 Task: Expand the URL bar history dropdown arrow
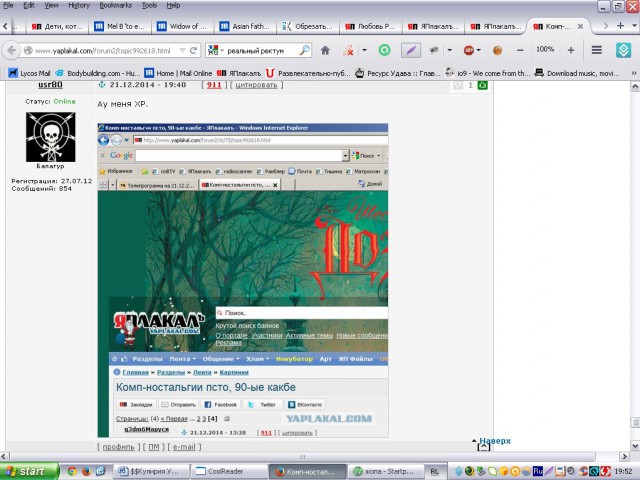(182, 51)
